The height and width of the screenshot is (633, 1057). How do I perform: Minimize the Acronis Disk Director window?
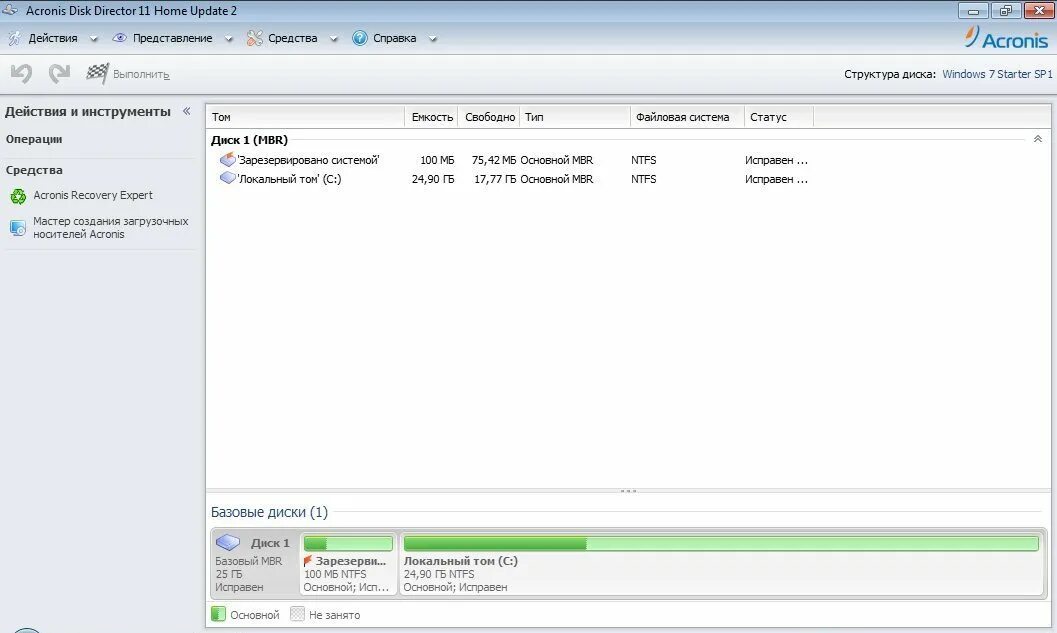973,11
